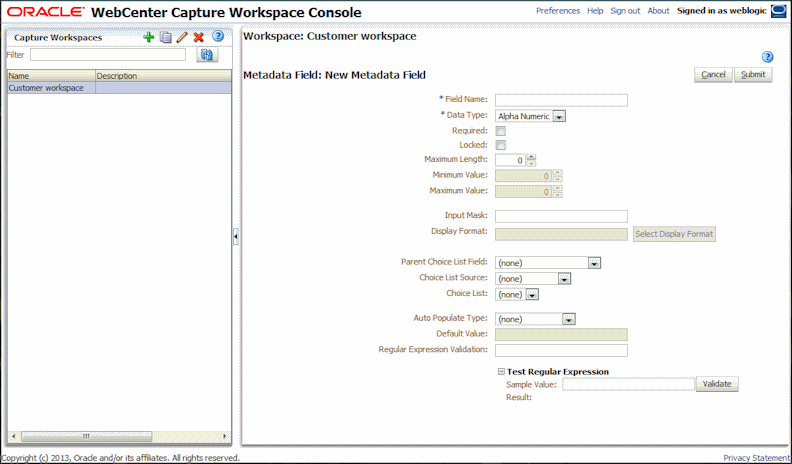792x464 pixels.
Task: Sort by the Description column header
Action: [164, 76]
